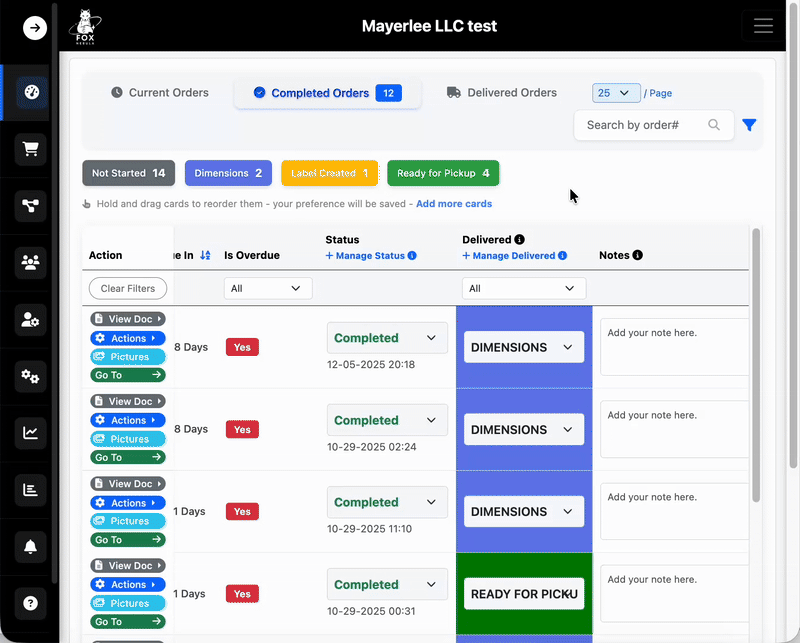This screenshot has height=643, width=800.
Task: Open the Status column All filter dropdown
Action: click(268, 288)
